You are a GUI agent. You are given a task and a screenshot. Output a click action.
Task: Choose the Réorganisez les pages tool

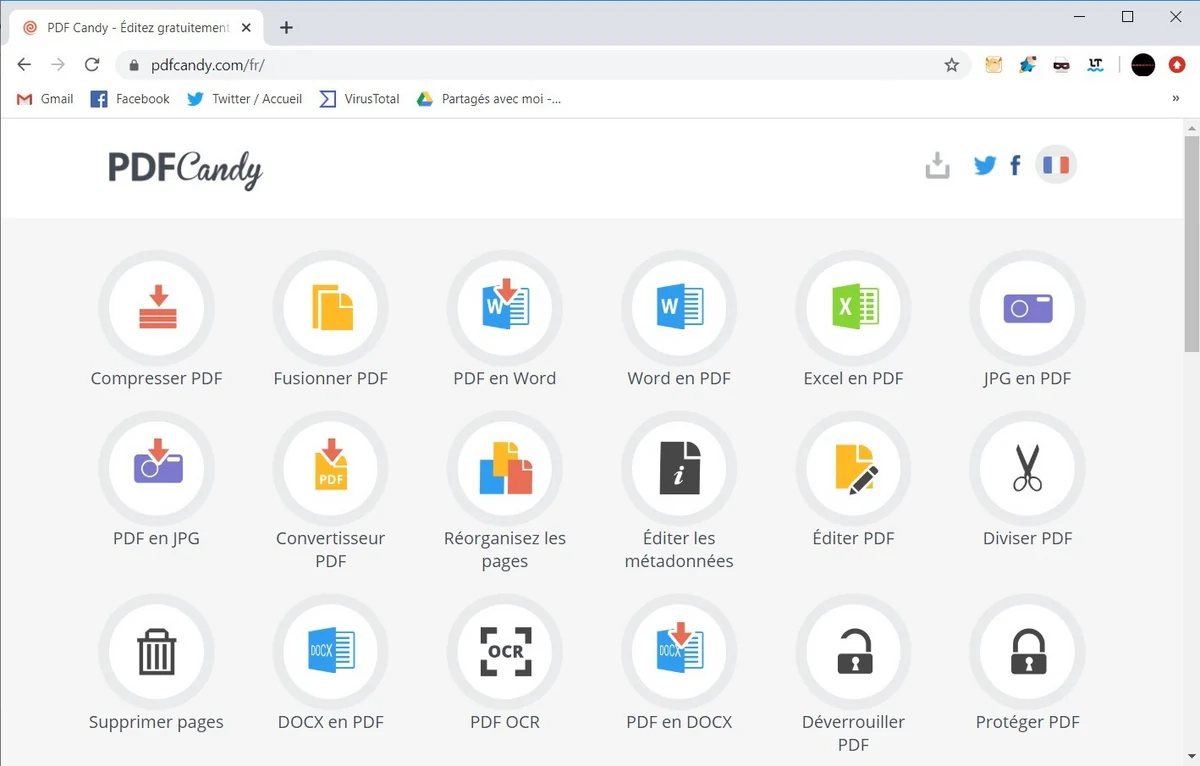point(504,468)
